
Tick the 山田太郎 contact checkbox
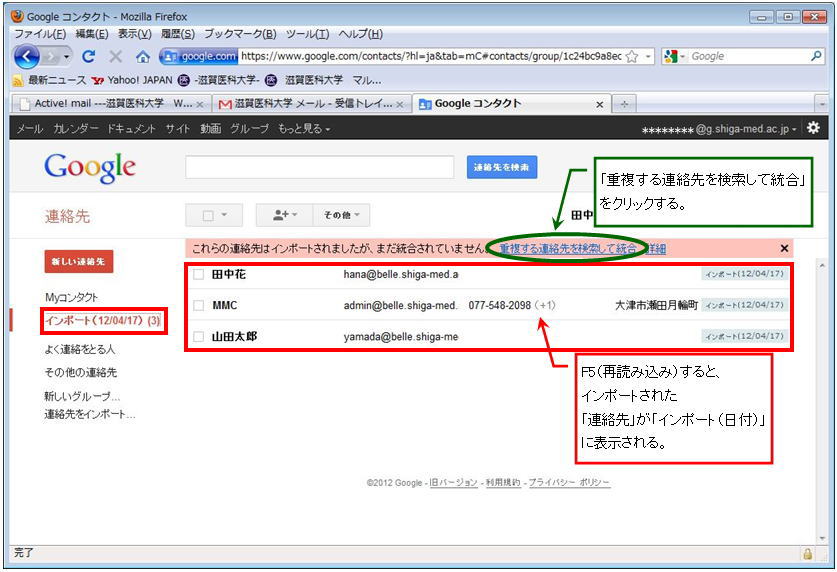(199, 337)
